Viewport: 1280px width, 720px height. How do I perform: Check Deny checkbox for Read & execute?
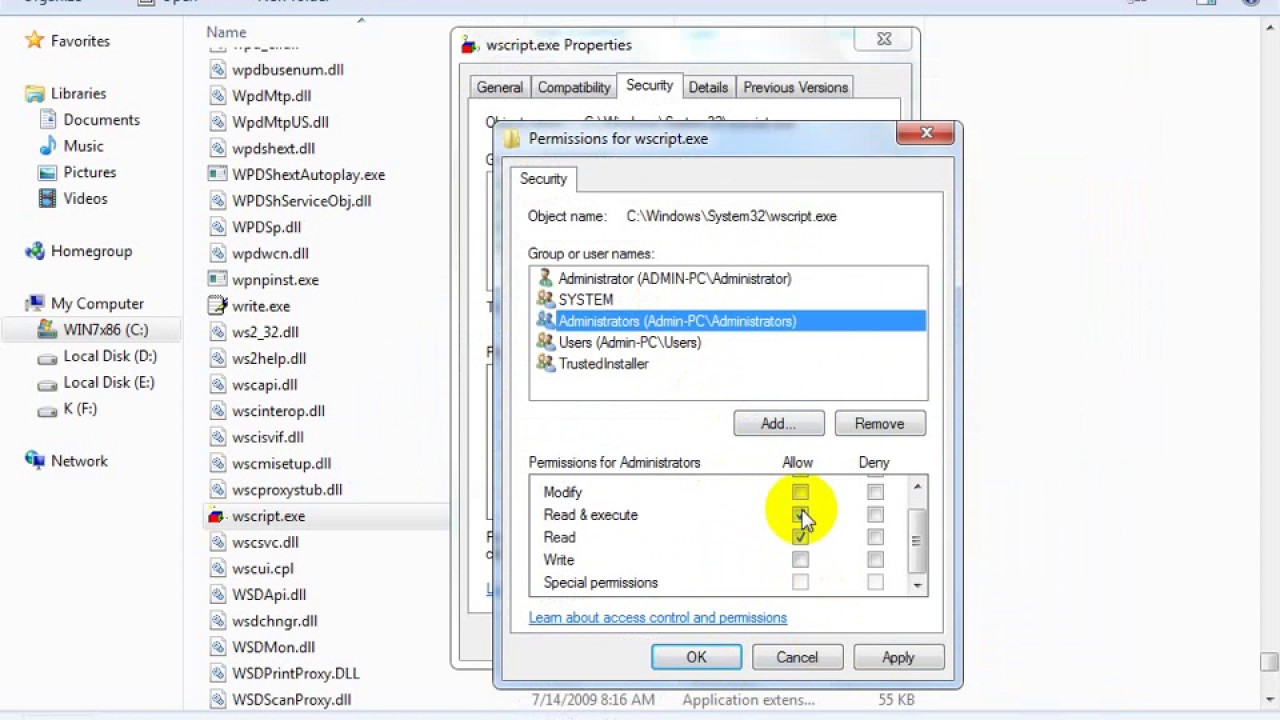pos(875,515)
